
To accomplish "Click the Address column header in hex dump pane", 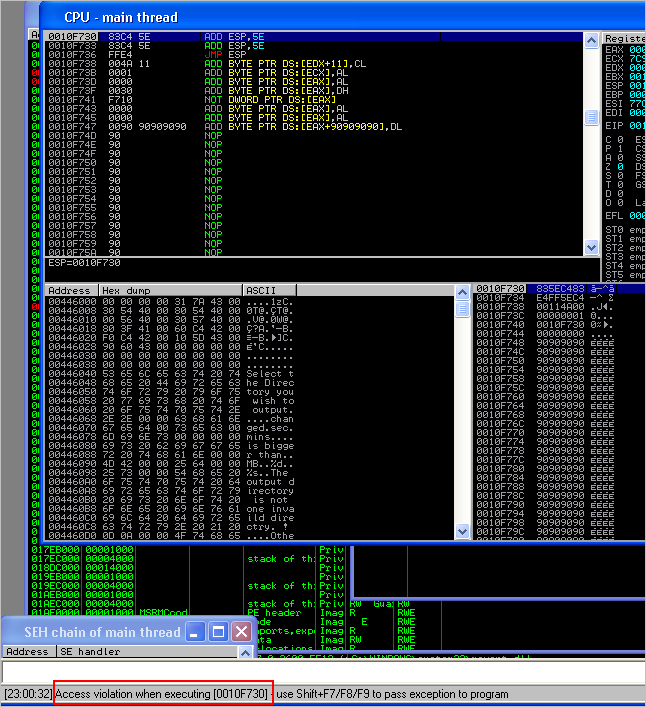I will [x=69, y=290].
